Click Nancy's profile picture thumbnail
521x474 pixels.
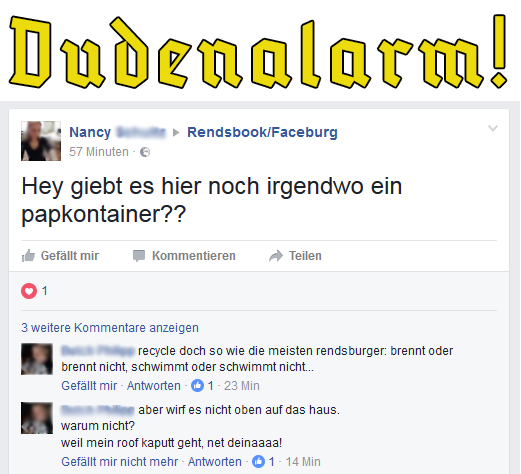(x=41, y=141)
